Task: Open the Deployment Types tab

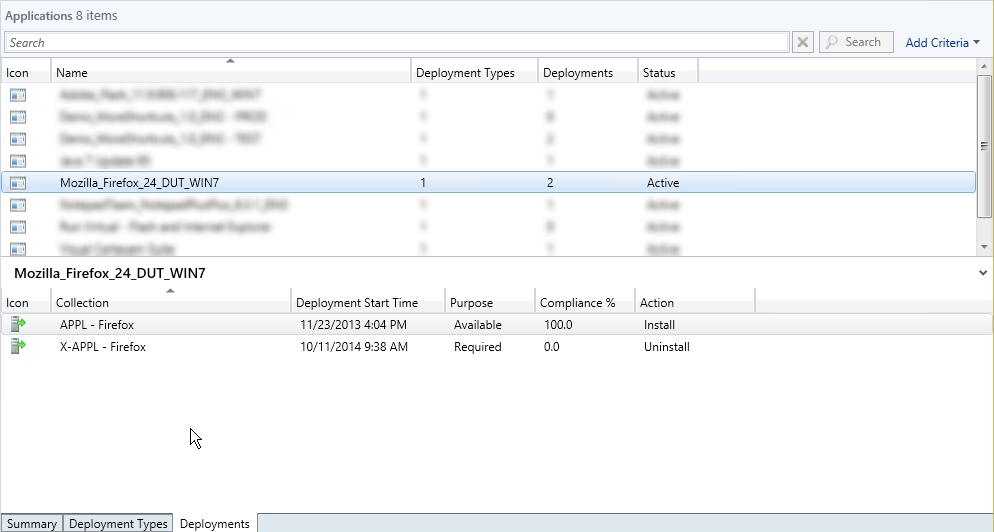Action: pyautogui.click(x=118, y=524)
